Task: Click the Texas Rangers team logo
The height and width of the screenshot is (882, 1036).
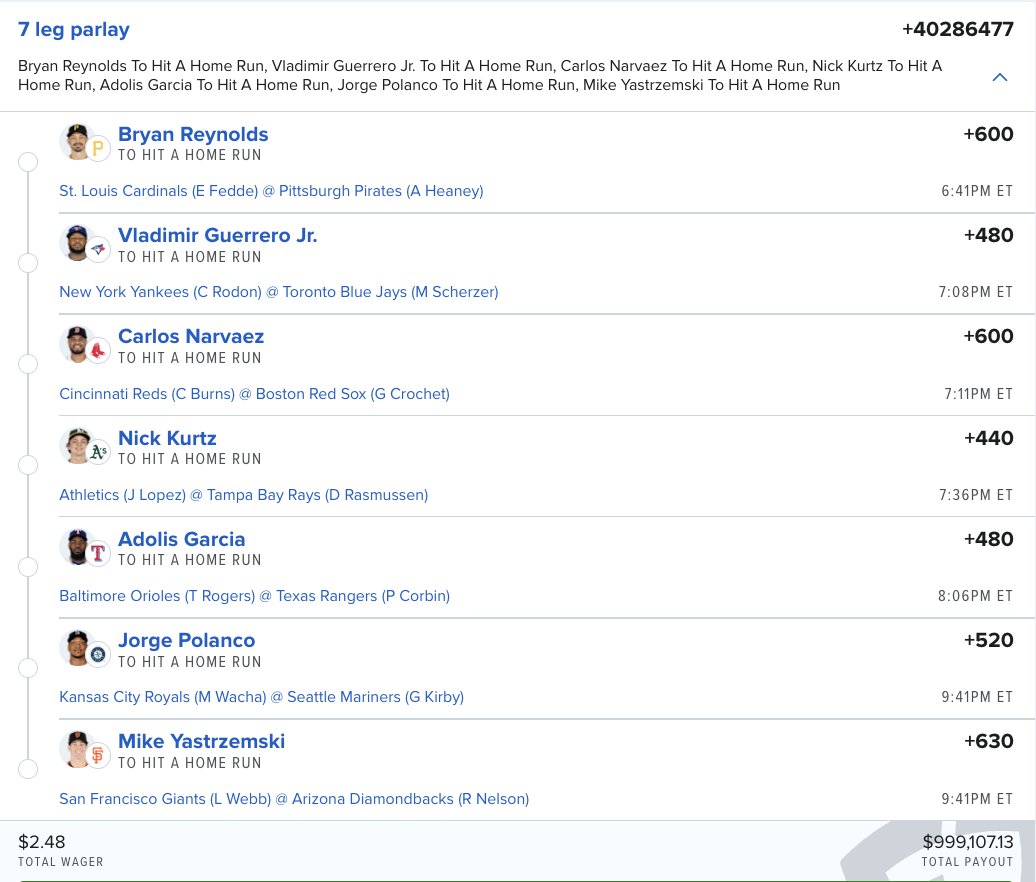Action: pos(98,553)
